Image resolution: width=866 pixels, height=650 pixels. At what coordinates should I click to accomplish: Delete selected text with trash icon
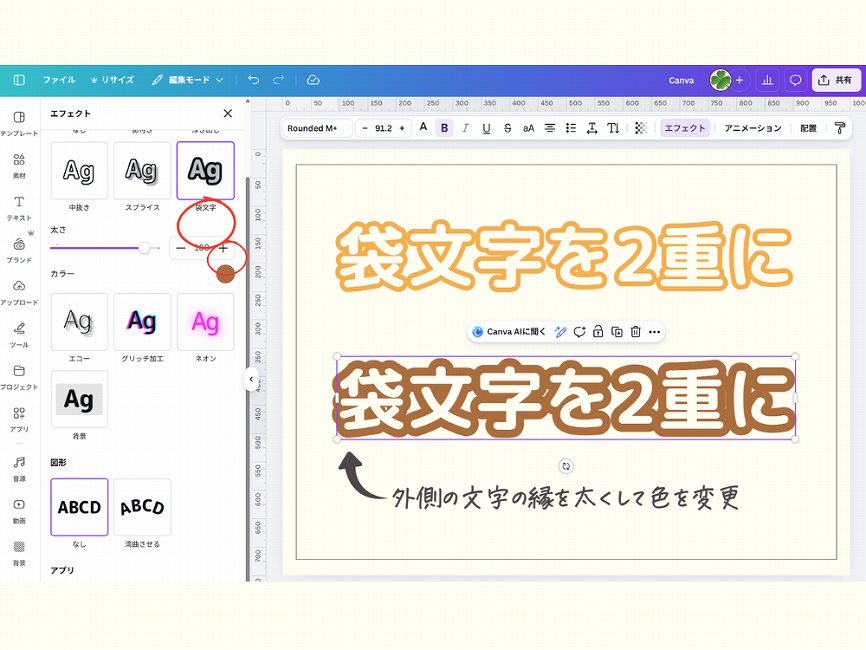point(636,332)
